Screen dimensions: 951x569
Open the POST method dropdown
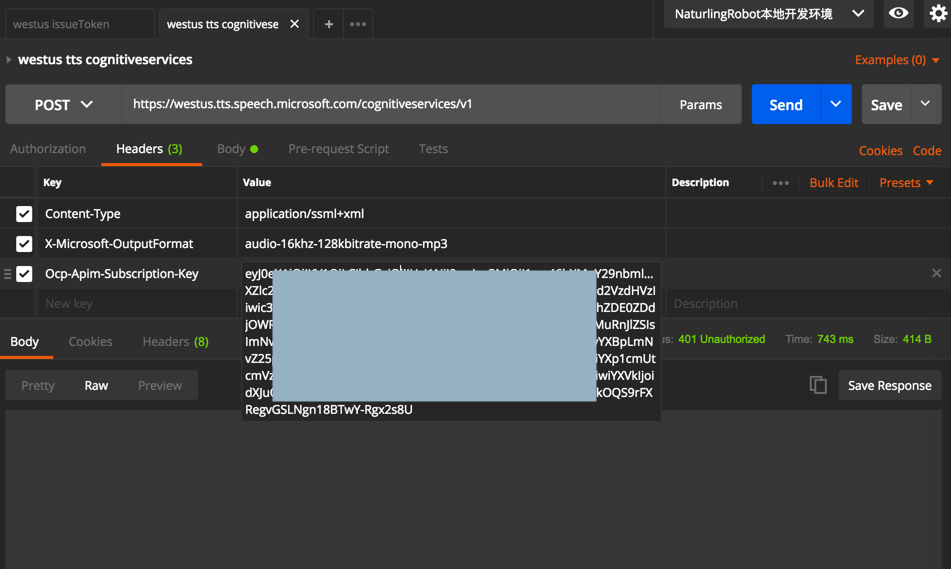[x=64, y=105]
